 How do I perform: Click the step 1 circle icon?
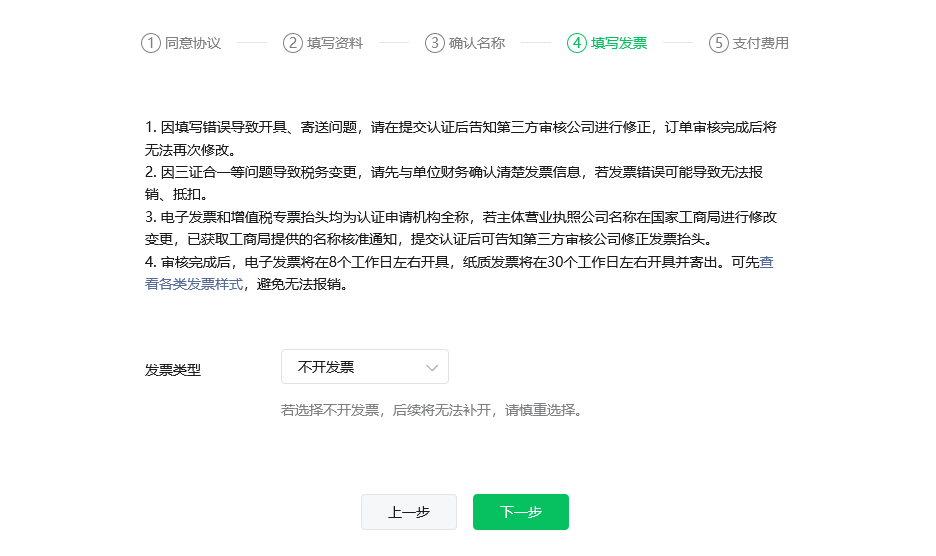point(151,43)
